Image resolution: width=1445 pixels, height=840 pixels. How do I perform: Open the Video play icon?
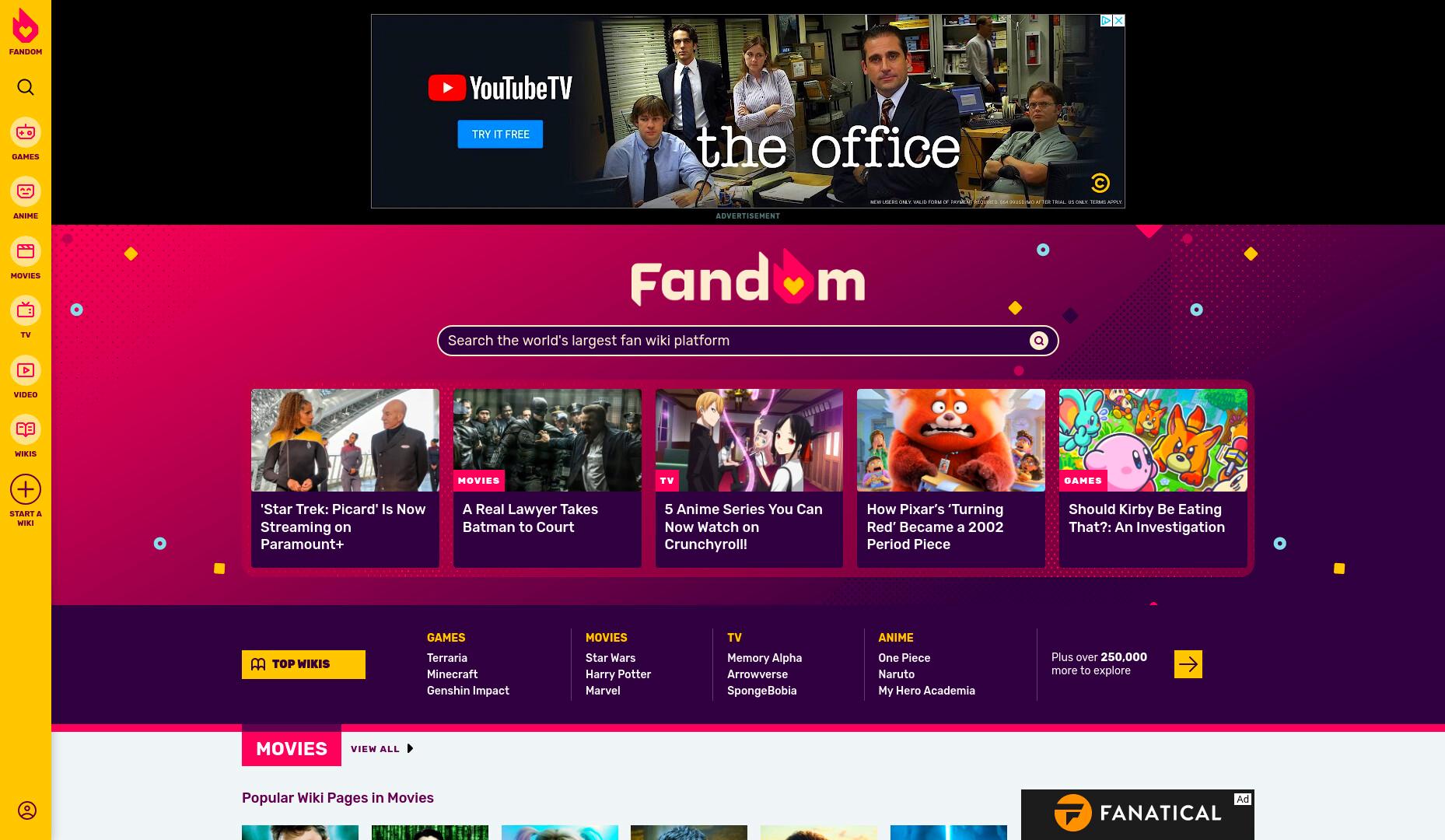(26, 371)
